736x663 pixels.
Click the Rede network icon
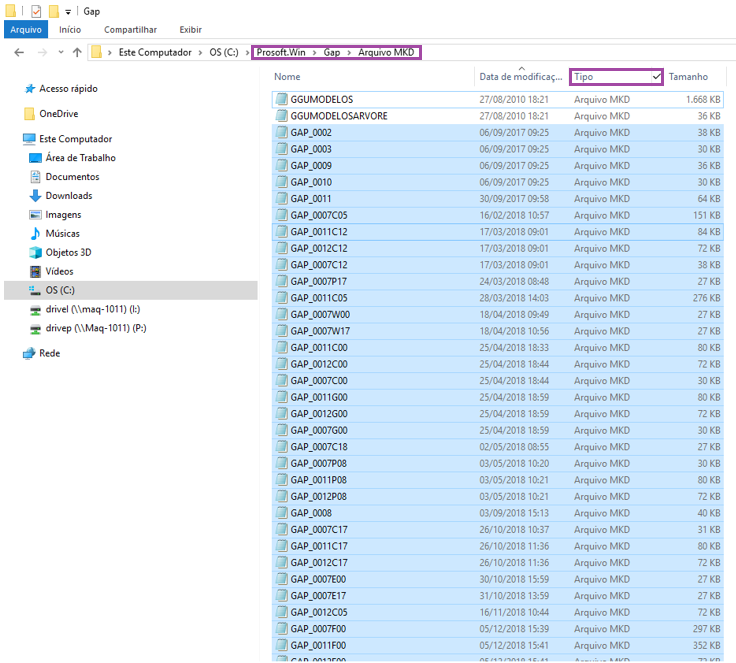click(28, 353)
